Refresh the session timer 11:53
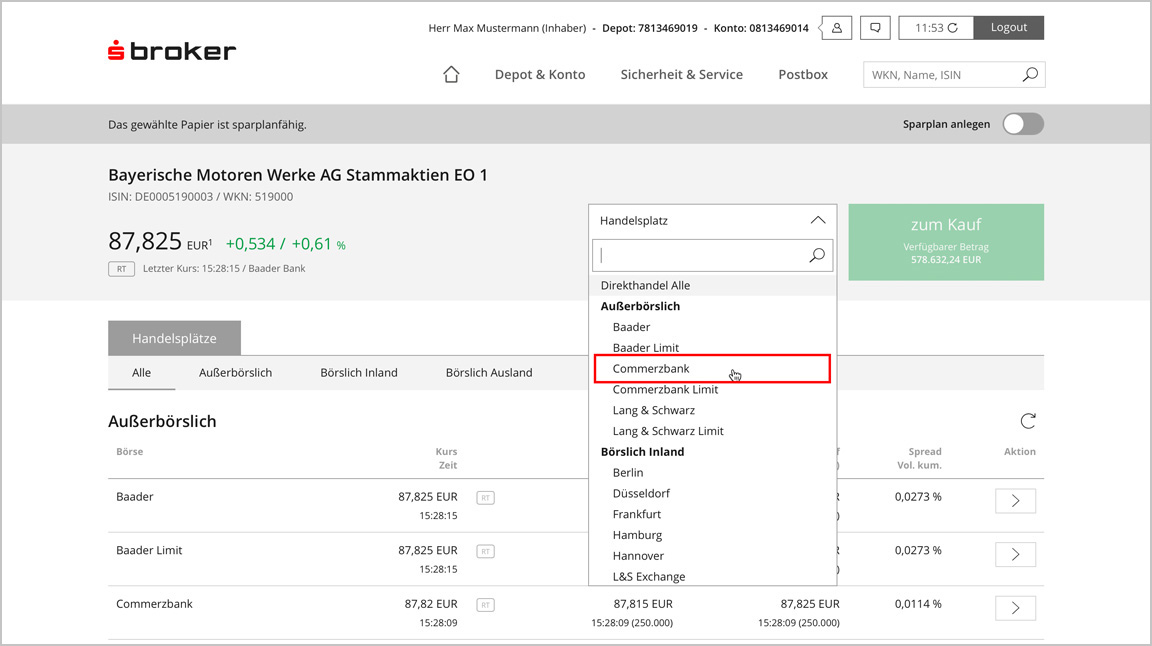This screenshot has height=646, width=1152. pos(953,28)
